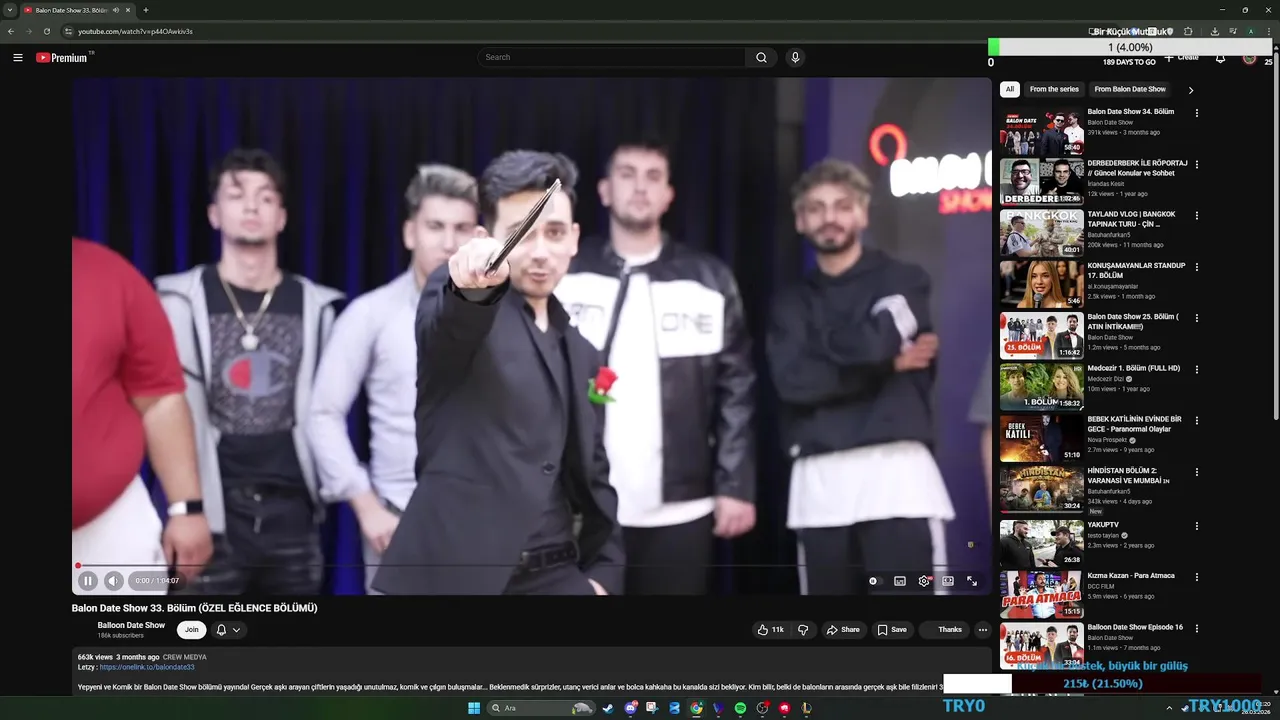
Task: Open options for KONUŞAMAYANLAR STANDUP video
Action: click(1196, 267)
